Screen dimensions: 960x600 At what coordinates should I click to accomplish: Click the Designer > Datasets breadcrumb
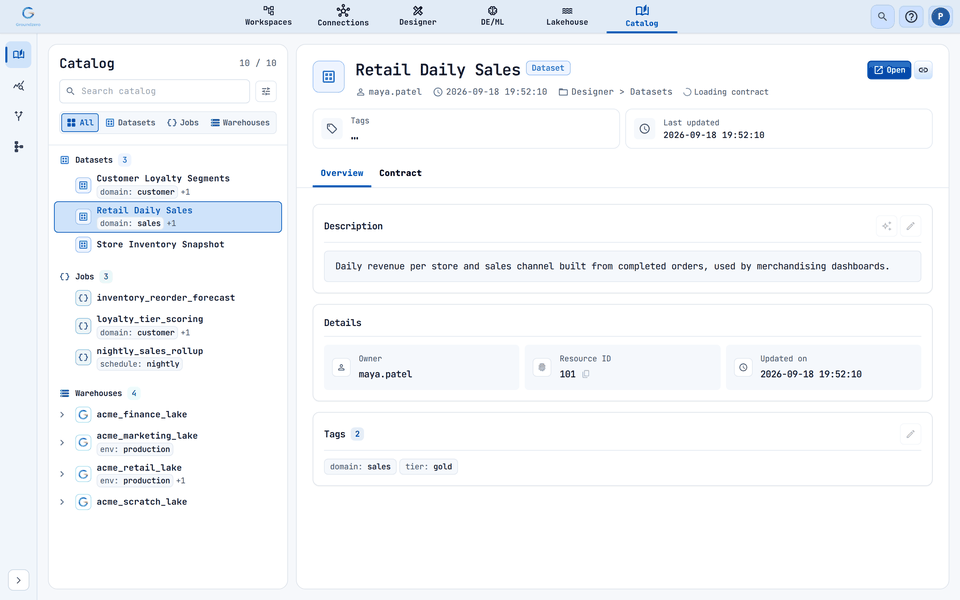(x=615, y=92)
